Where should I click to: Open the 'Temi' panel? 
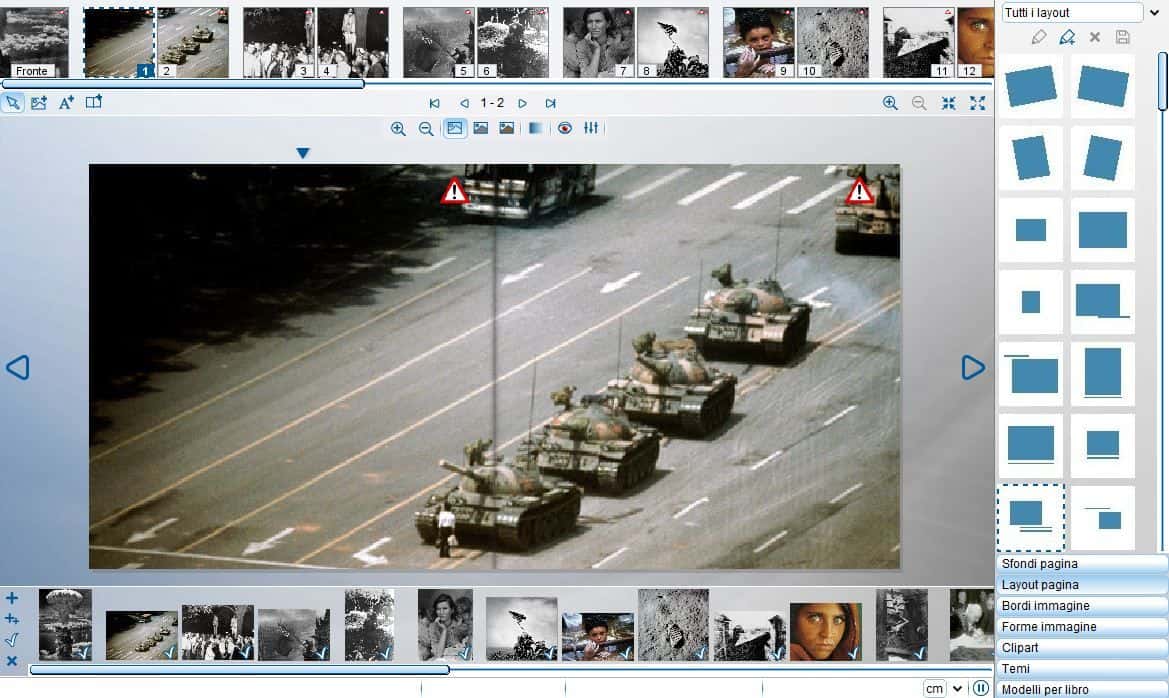pyautogui.click(x=1082, y=668)
